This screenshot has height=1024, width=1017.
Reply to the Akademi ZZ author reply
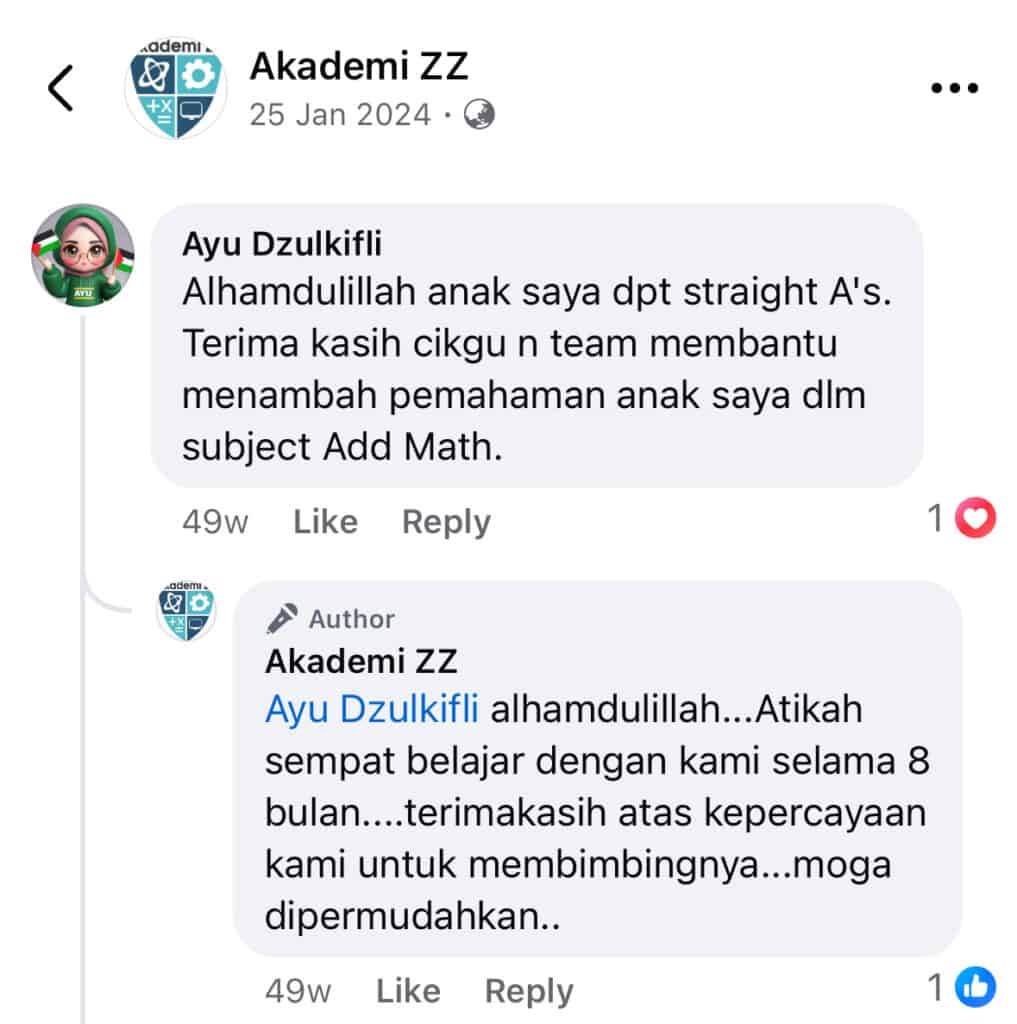click(x=529, y=991)
